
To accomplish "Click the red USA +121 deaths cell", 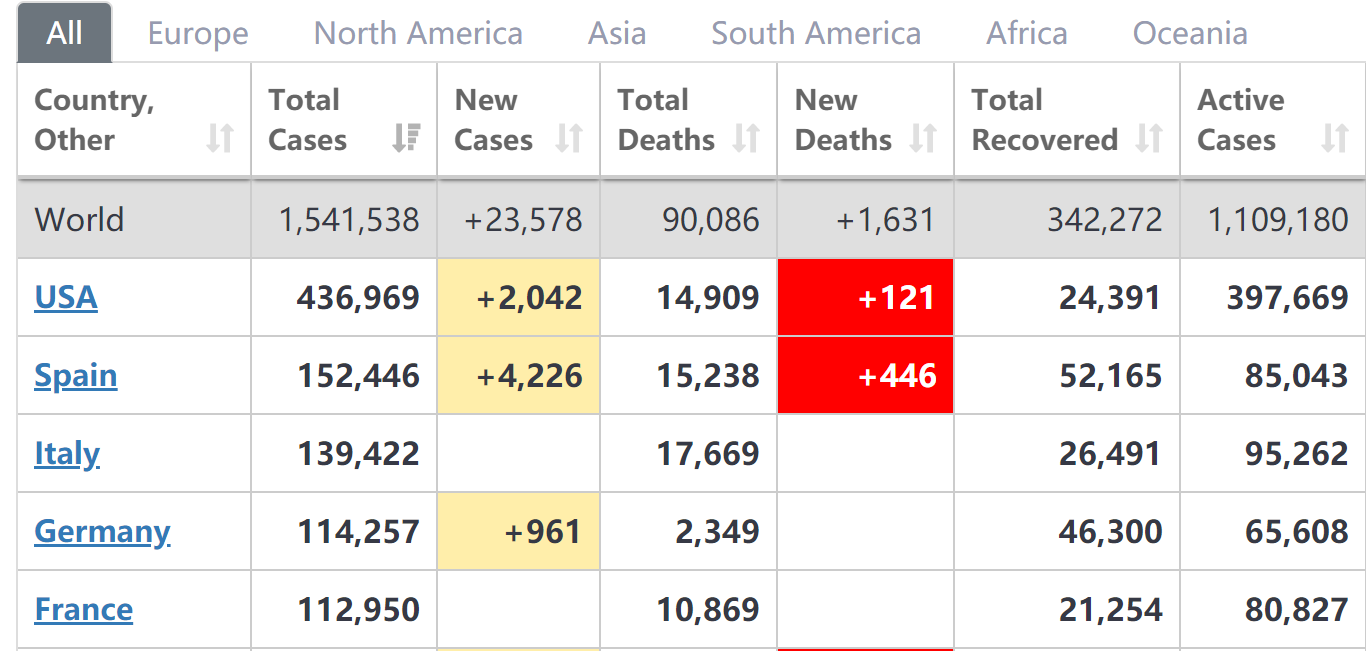I will point(865,297).
